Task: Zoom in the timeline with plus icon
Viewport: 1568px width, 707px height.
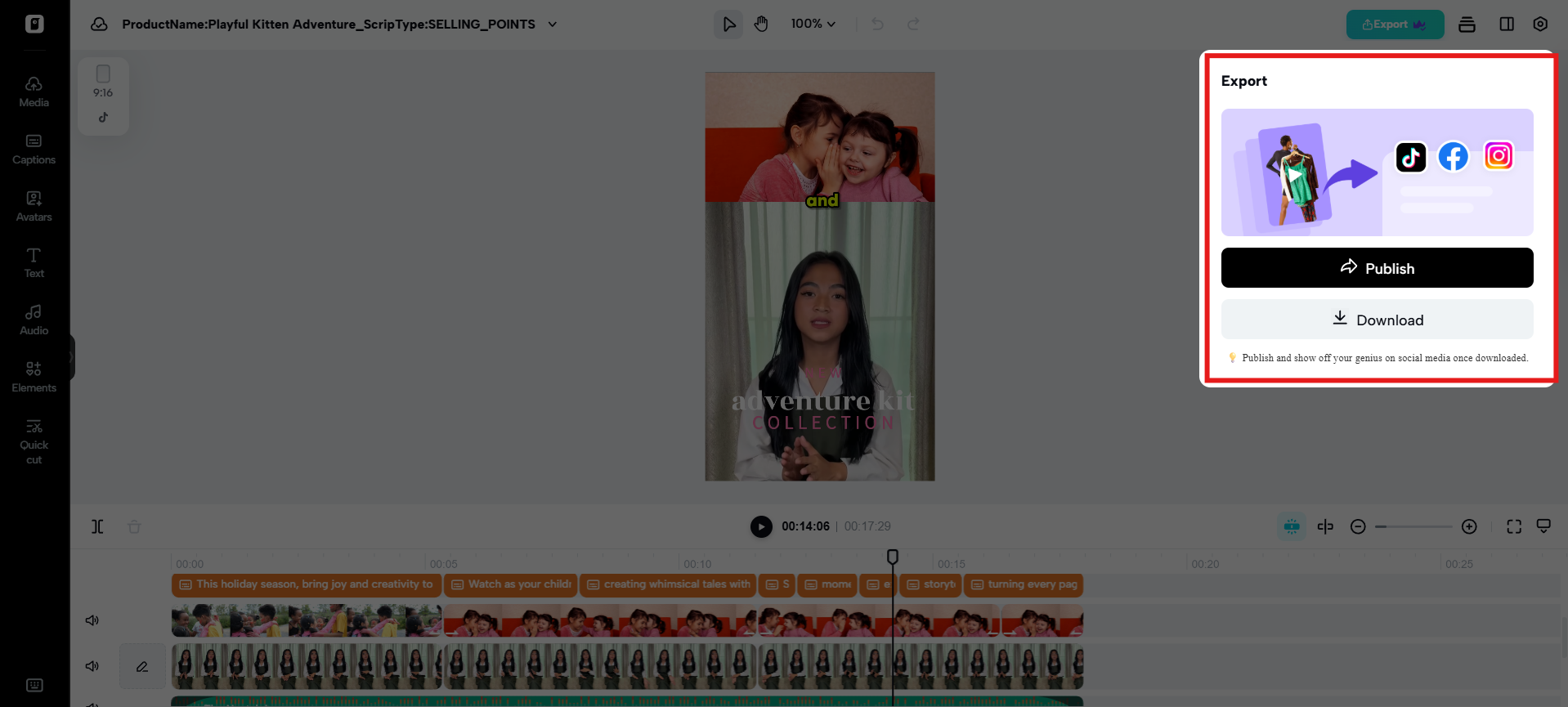Action: (x=1469, y=527)
